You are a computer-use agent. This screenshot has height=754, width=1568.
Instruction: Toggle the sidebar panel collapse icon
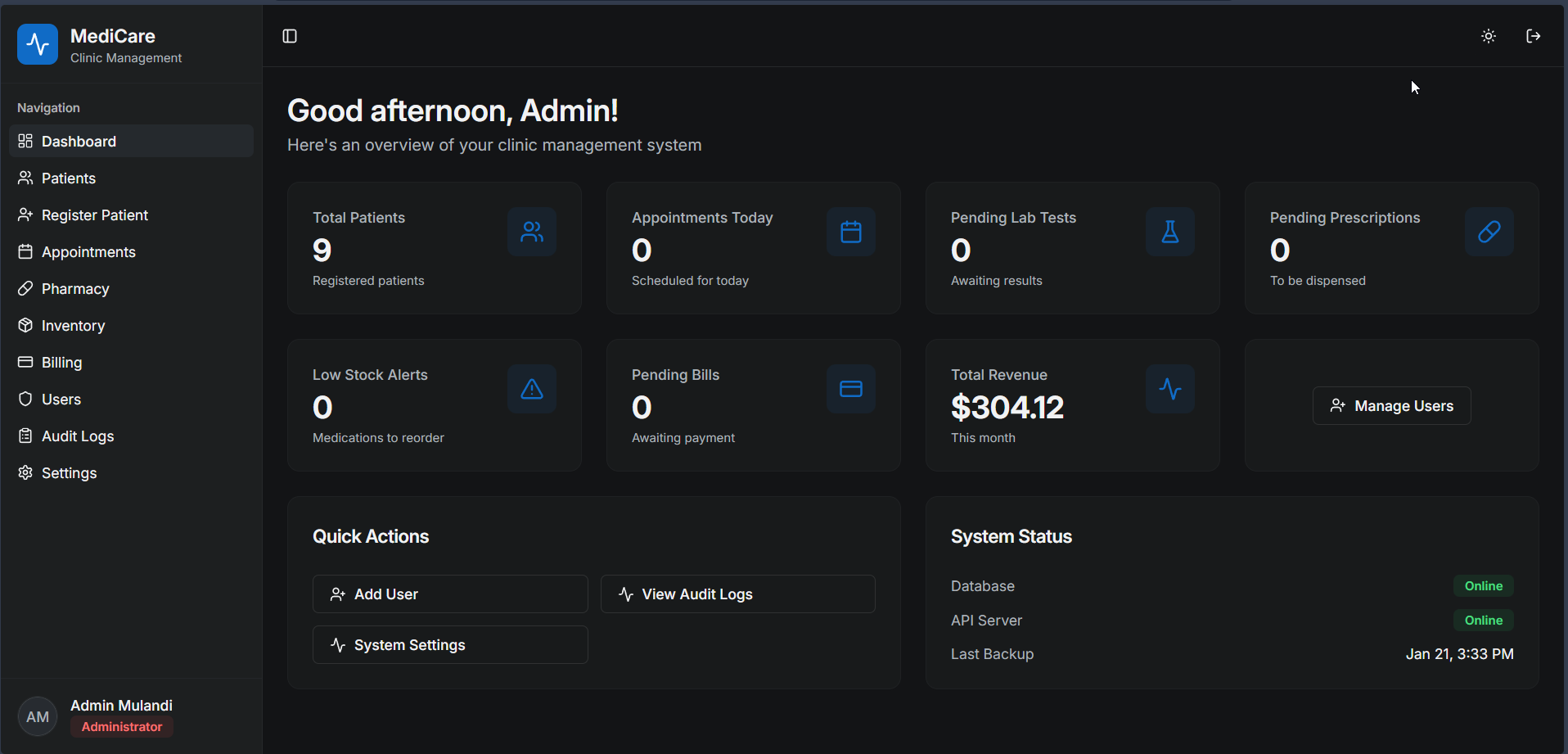tap(290, 36)
